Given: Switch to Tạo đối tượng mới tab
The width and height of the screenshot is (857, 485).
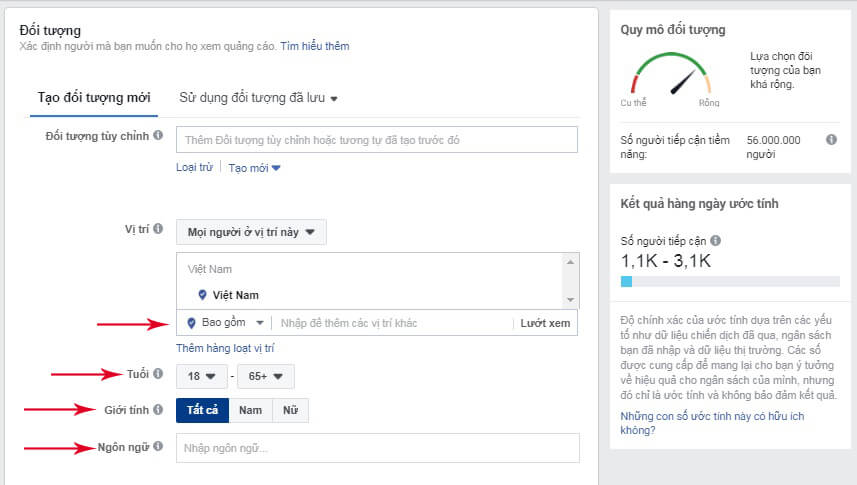Looking at the screenshot, I should (94, 98).
